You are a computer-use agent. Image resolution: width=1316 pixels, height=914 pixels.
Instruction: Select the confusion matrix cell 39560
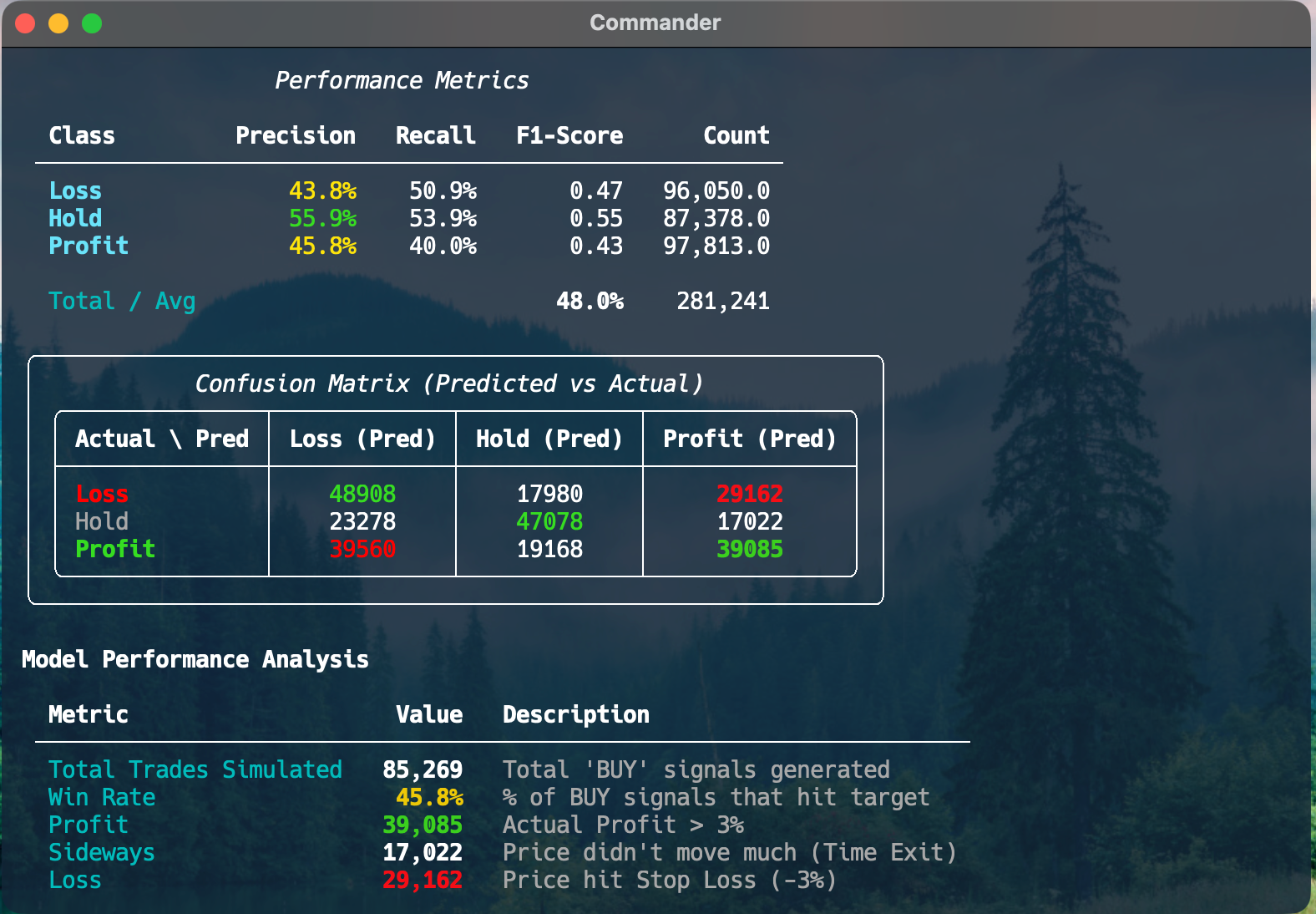pos(362,549)
